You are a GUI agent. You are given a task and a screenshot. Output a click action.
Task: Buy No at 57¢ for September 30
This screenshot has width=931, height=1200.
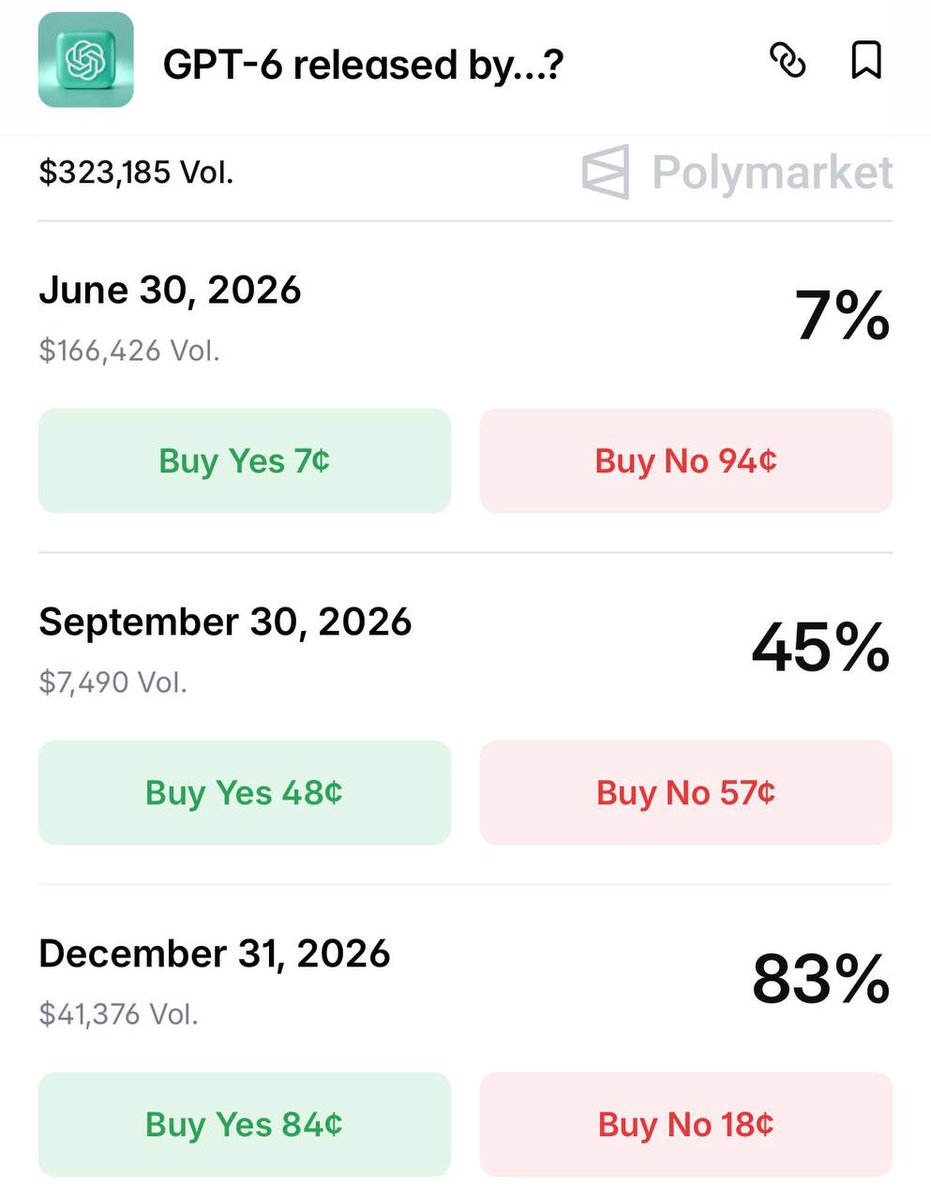(x=686, y=793)
